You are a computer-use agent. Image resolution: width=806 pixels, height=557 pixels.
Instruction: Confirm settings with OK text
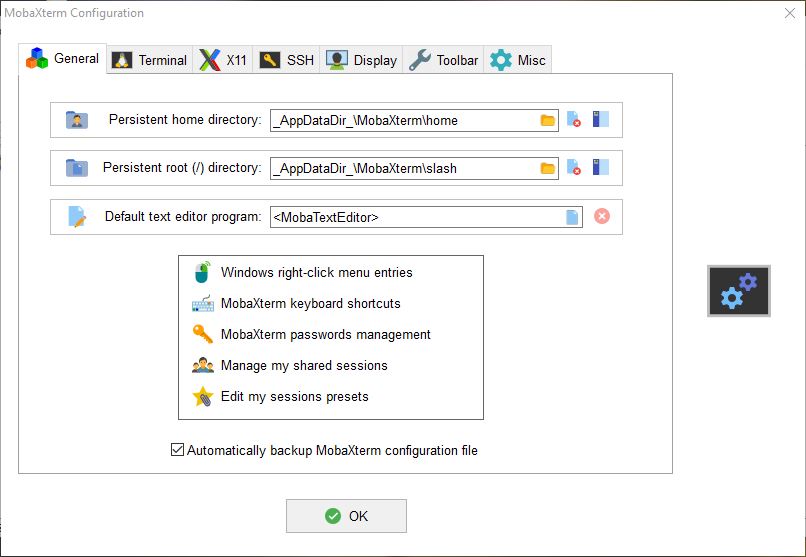click(358, 516)
